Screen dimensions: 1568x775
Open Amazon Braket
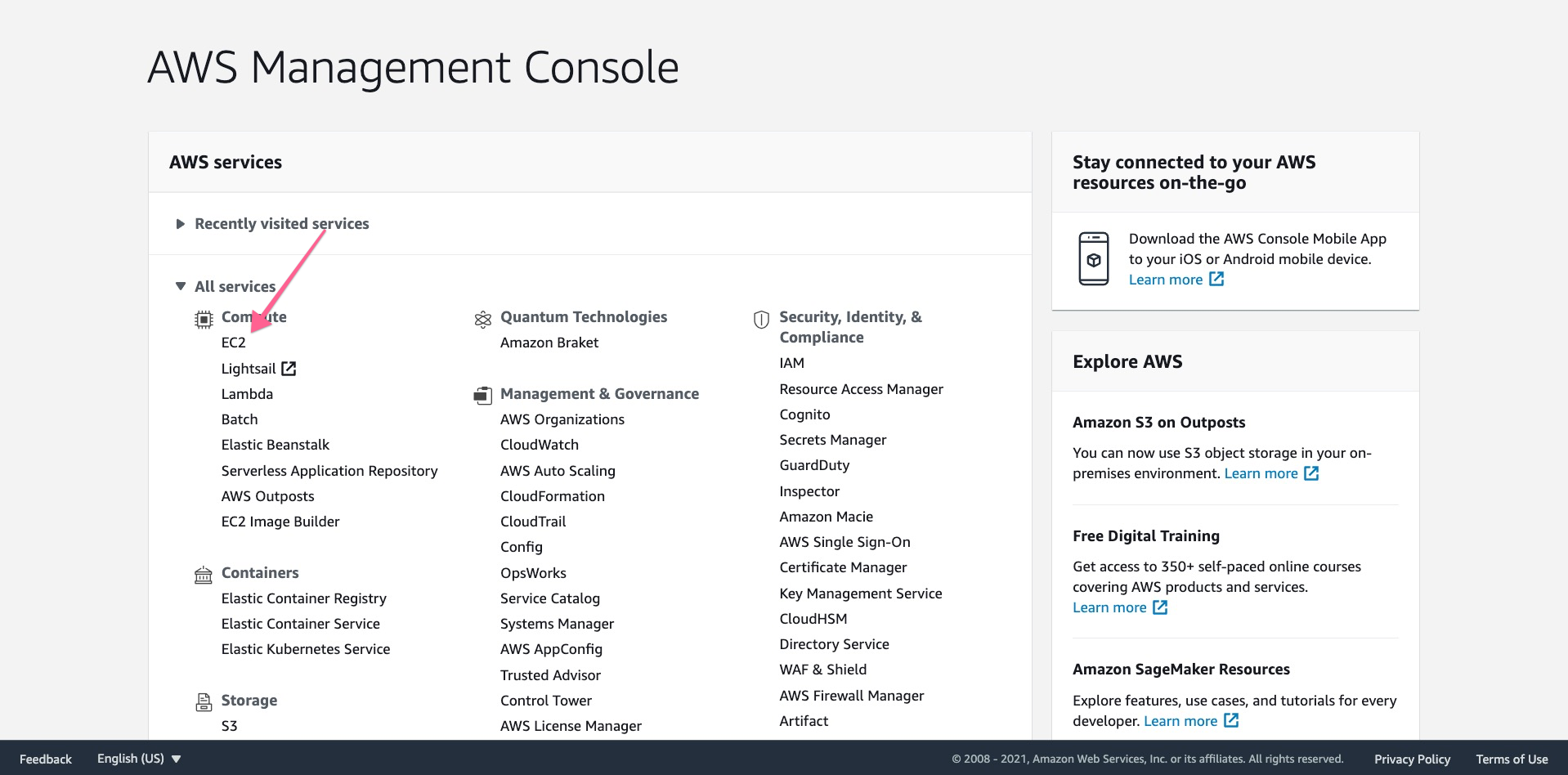coord(549,343)
